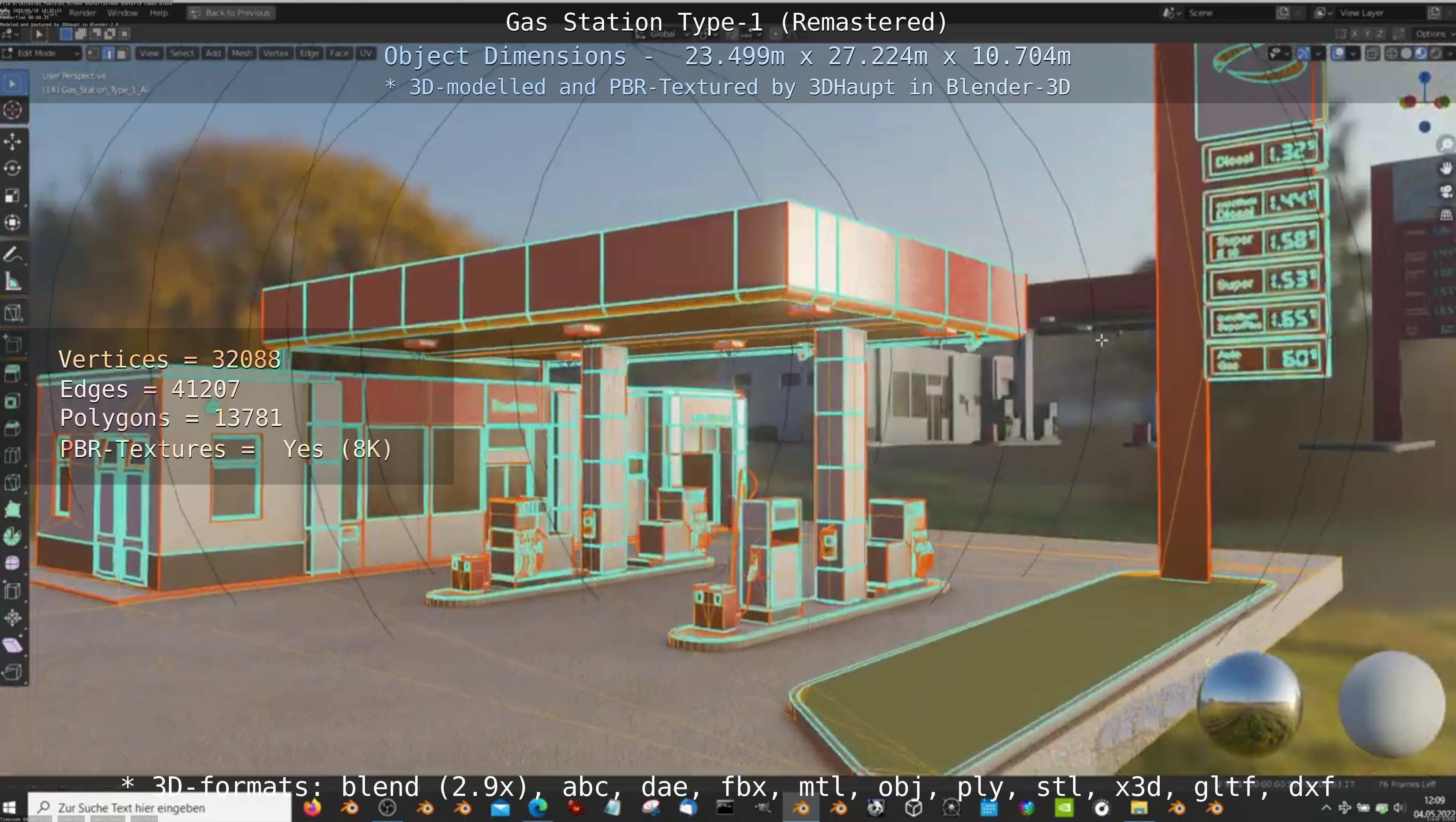
Task: Select the Rotate tool
Action: (x=12, y=169)
